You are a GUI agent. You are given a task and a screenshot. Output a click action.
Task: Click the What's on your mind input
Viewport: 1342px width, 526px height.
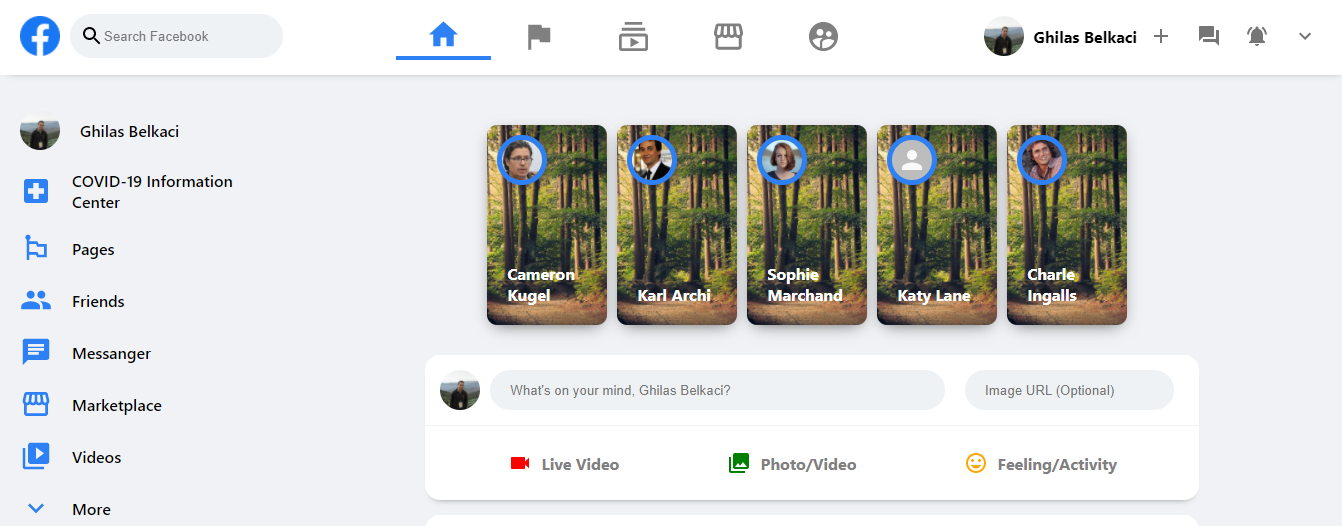pyautogui.click(x=716, y=390)
